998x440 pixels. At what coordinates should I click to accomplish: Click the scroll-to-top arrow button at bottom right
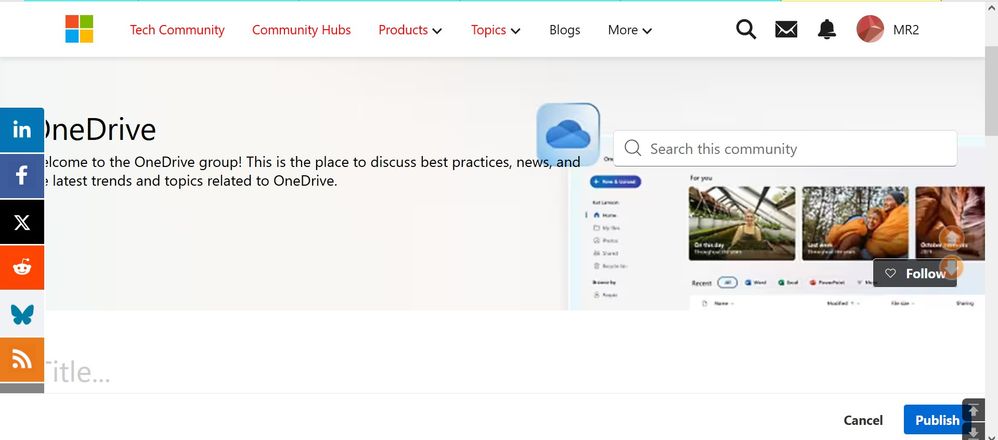(x=973, y=411)
